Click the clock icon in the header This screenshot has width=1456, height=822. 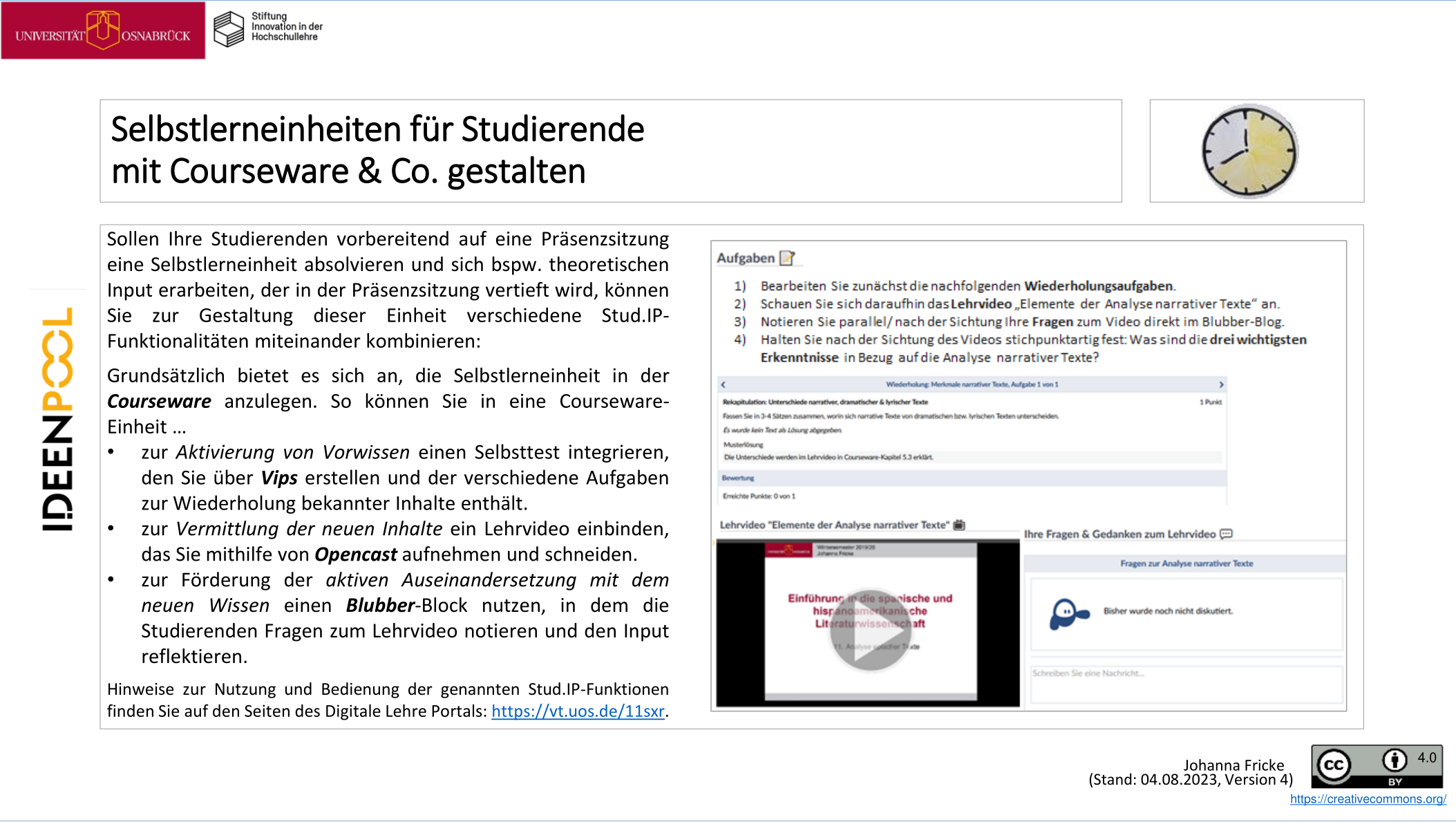[x=1249, y=151]
